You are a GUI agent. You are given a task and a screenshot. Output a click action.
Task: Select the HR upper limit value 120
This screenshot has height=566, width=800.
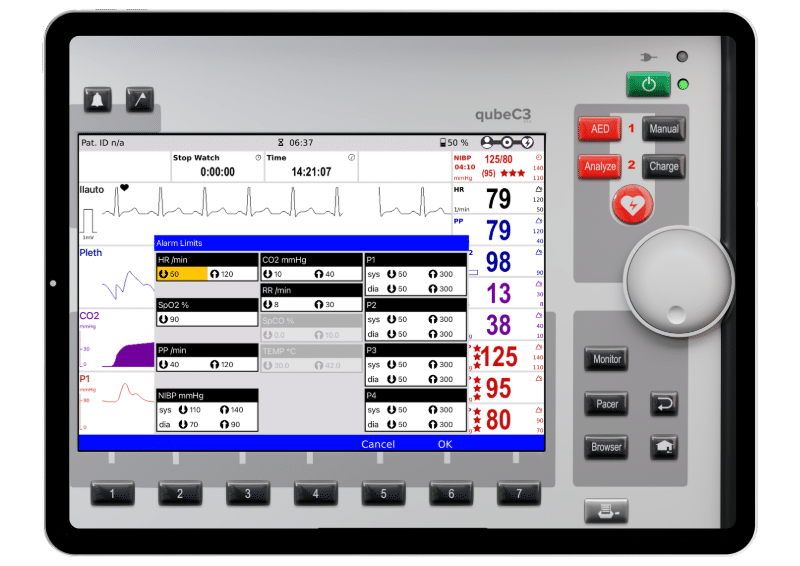click(x=232, y=274)
